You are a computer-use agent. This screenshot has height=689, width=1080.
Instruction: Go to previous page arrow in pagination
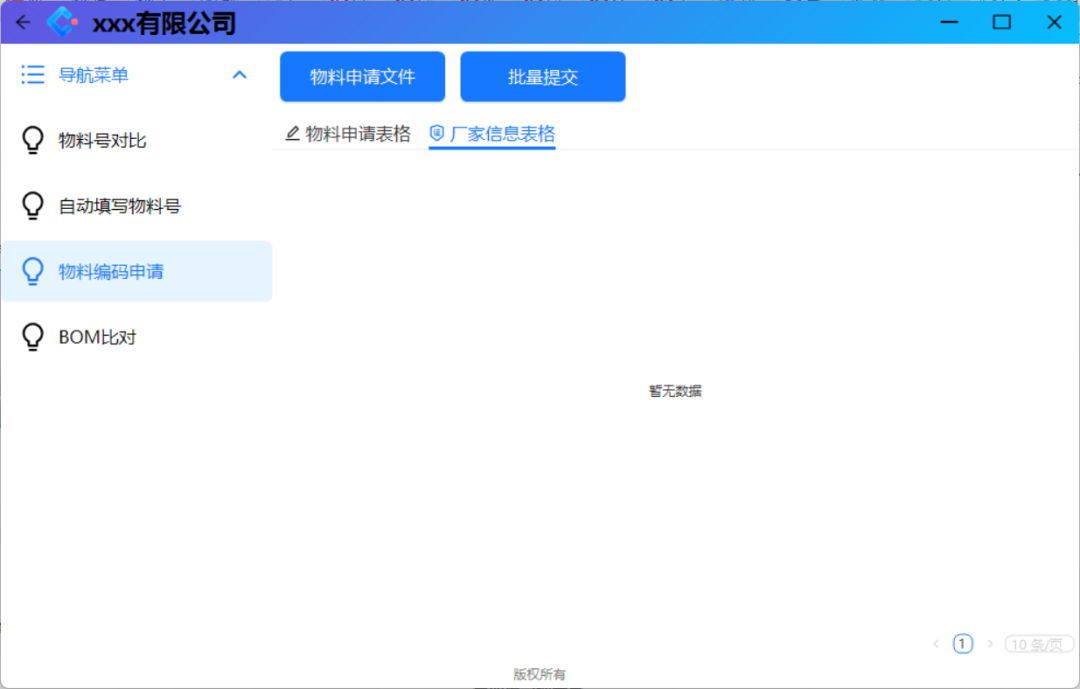pyautogui.click(x=935, y=644)
